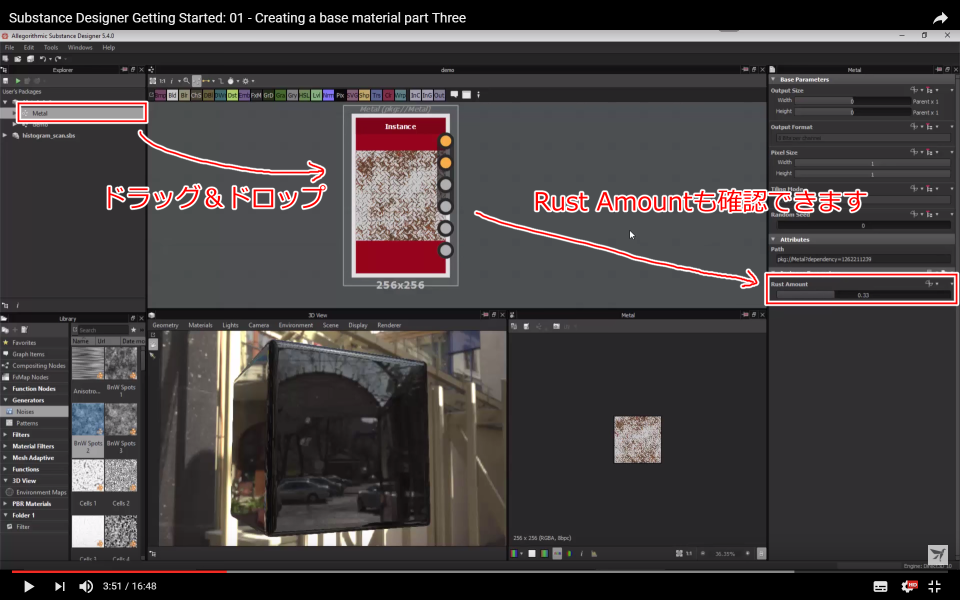Click the YouTube share arrow
This screenshot has width=960, height=600.
940,18
